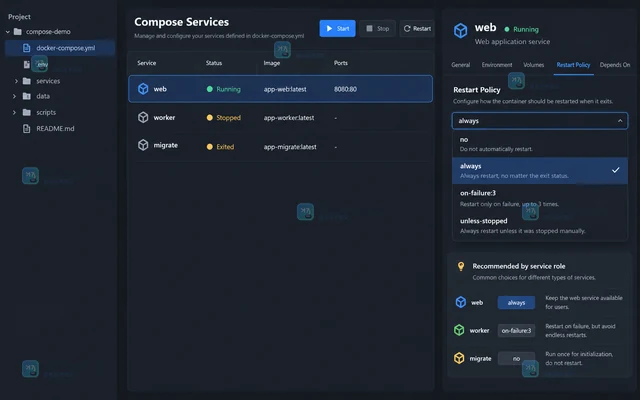Screen dimensions: 640x400
Task: Click the Restart button
Action: [x=417, y=29]
